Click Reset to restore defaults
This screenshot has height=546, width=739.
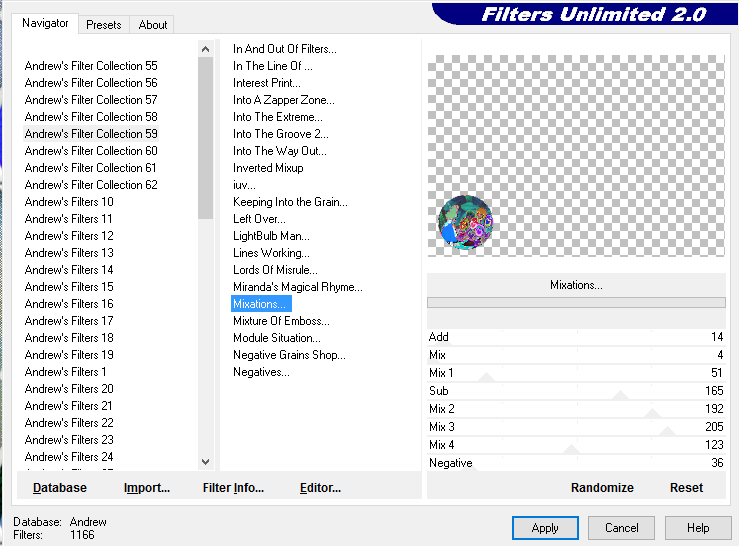686,488
